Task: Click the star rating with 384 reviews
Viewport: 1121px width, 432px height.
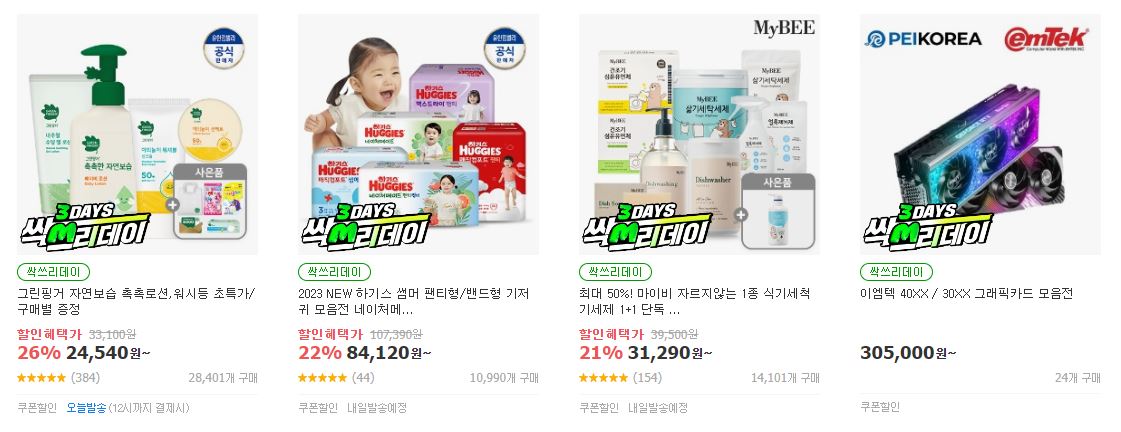Action: [x=59, y=378]
